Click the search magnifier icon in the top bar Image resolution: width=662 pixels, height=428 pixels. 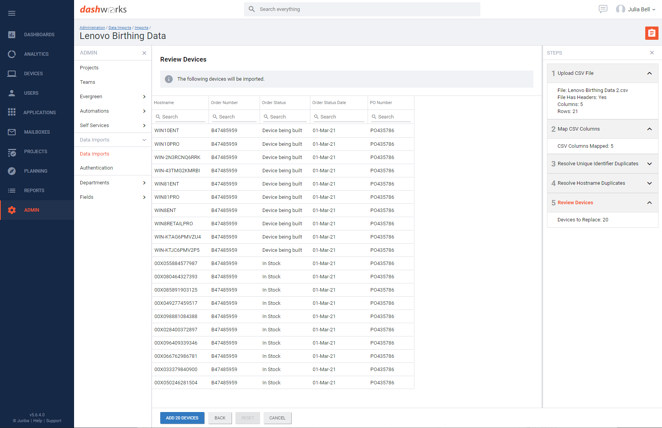pos(252,9)
